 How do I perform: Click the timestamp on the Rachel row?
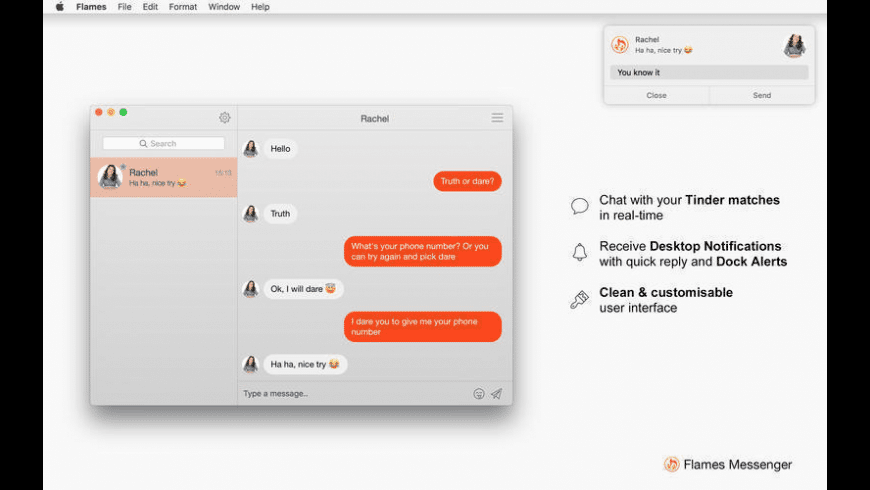pyautogui.click(x=223, y=173)
